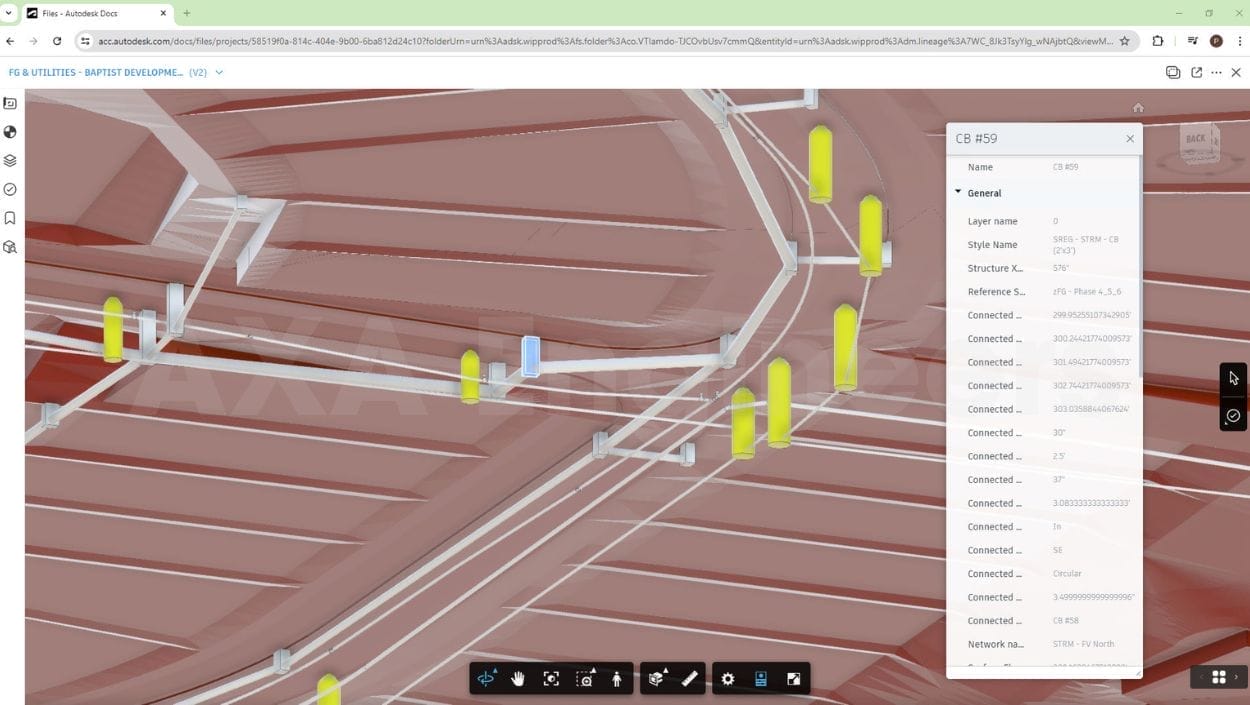Click the BACK face of view cube
The width and height of the screenshot is (1250, 705).
[x=1195, y=139]
